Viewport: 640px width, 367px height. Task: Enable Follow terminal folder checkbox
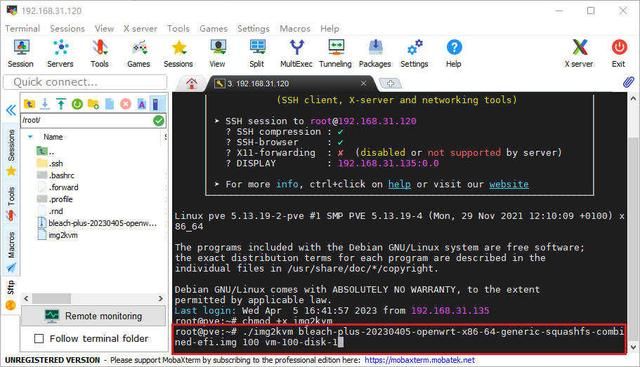pyautogui.click(x=39, y=338)
